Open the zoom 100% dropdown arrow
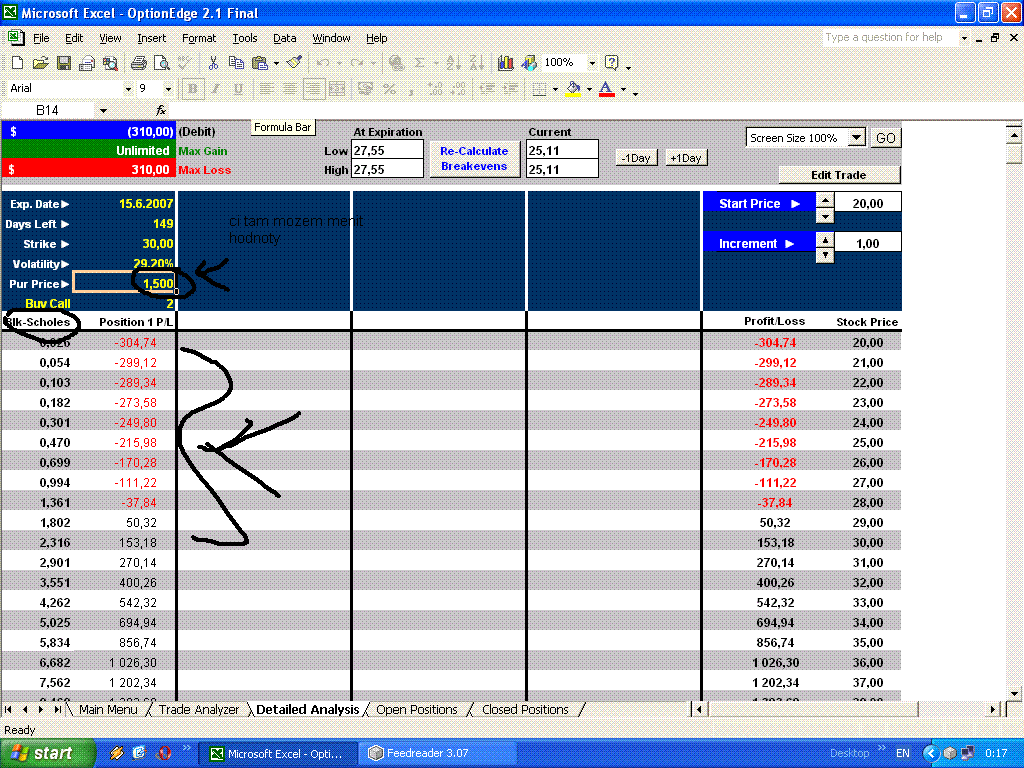Image resolution: width=1024 pixels, height=768 pixels. (x=592, y=63)
